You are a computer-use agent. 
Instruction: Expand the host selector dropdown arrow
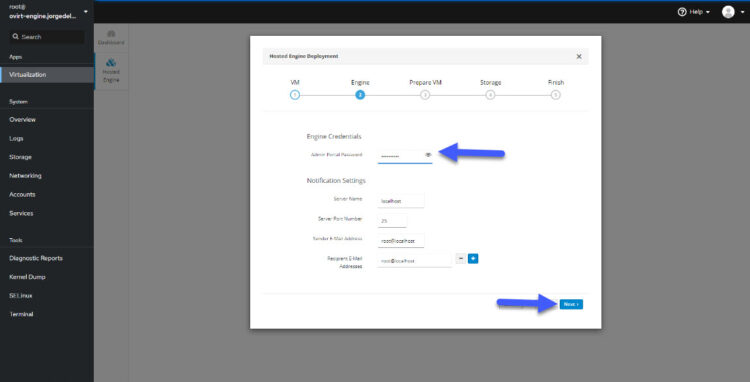86,11
